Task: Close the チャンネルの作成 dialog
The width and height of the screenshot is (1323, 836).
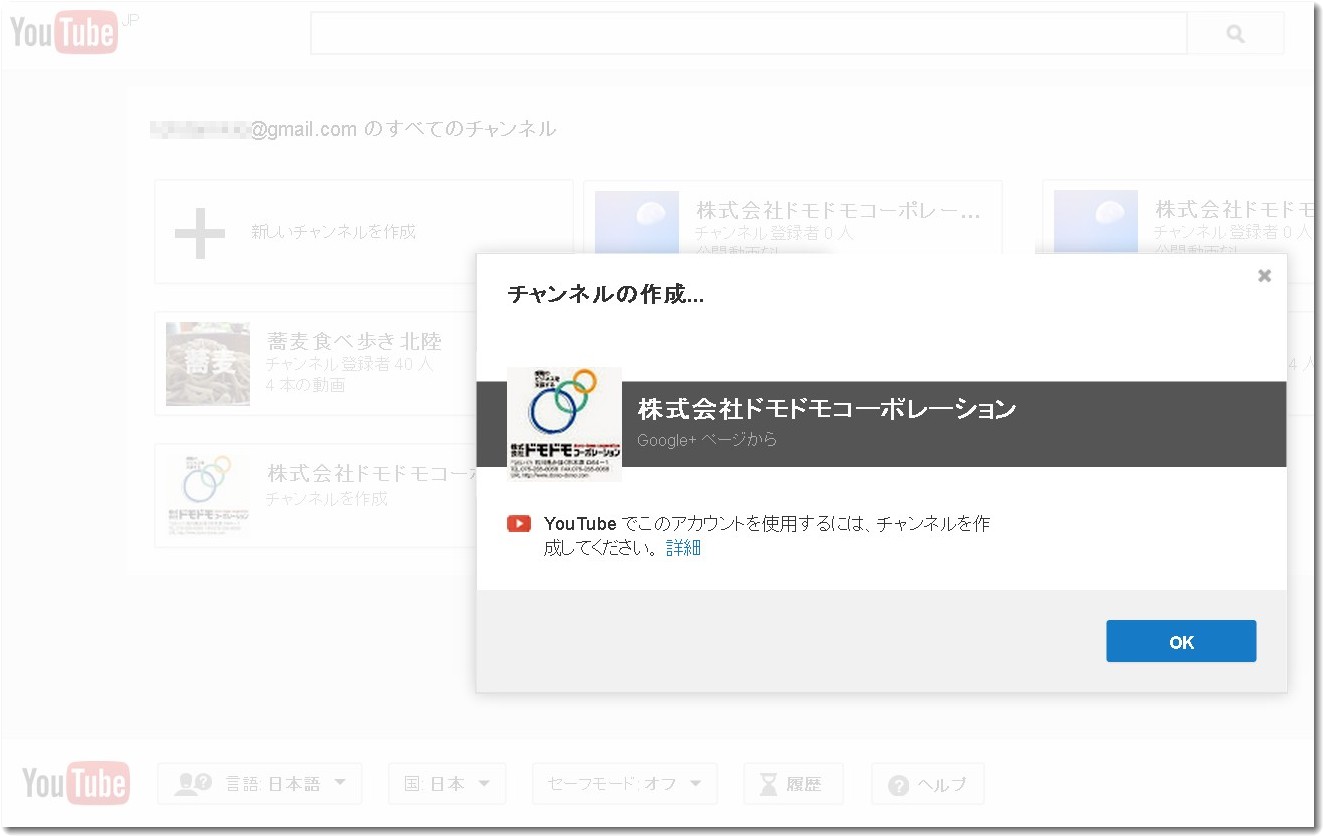Action: [x=1263, y=275]
